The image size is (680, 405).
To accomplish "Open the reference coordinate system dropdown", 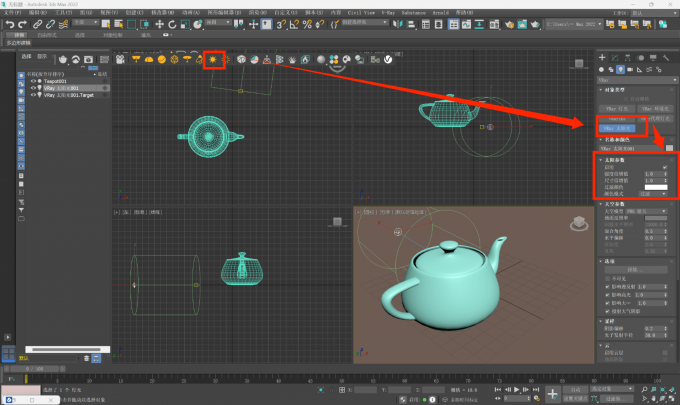I will click(x=218, y=22).
